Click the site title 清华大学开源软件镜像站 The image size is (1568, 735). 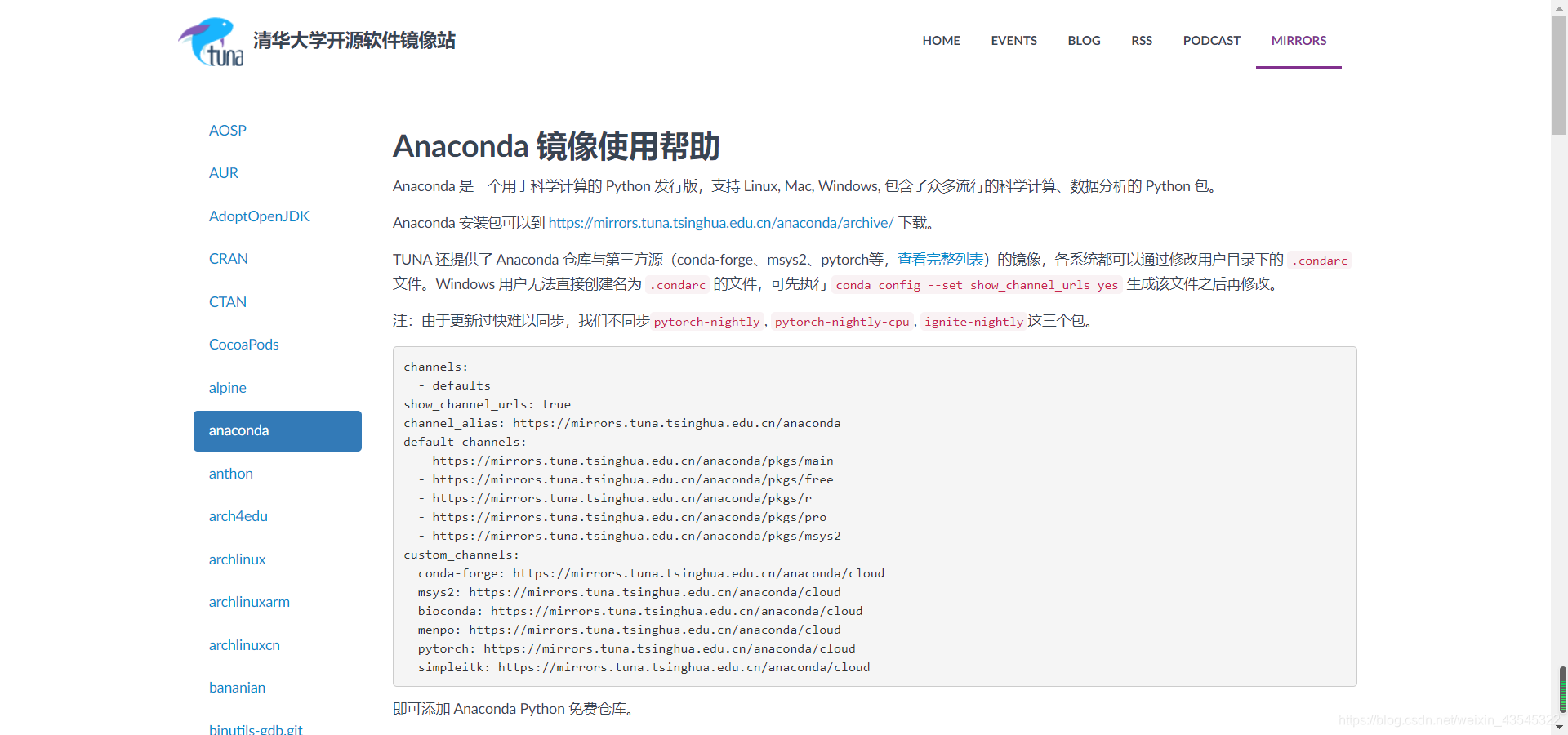click(x=354, y=41)
